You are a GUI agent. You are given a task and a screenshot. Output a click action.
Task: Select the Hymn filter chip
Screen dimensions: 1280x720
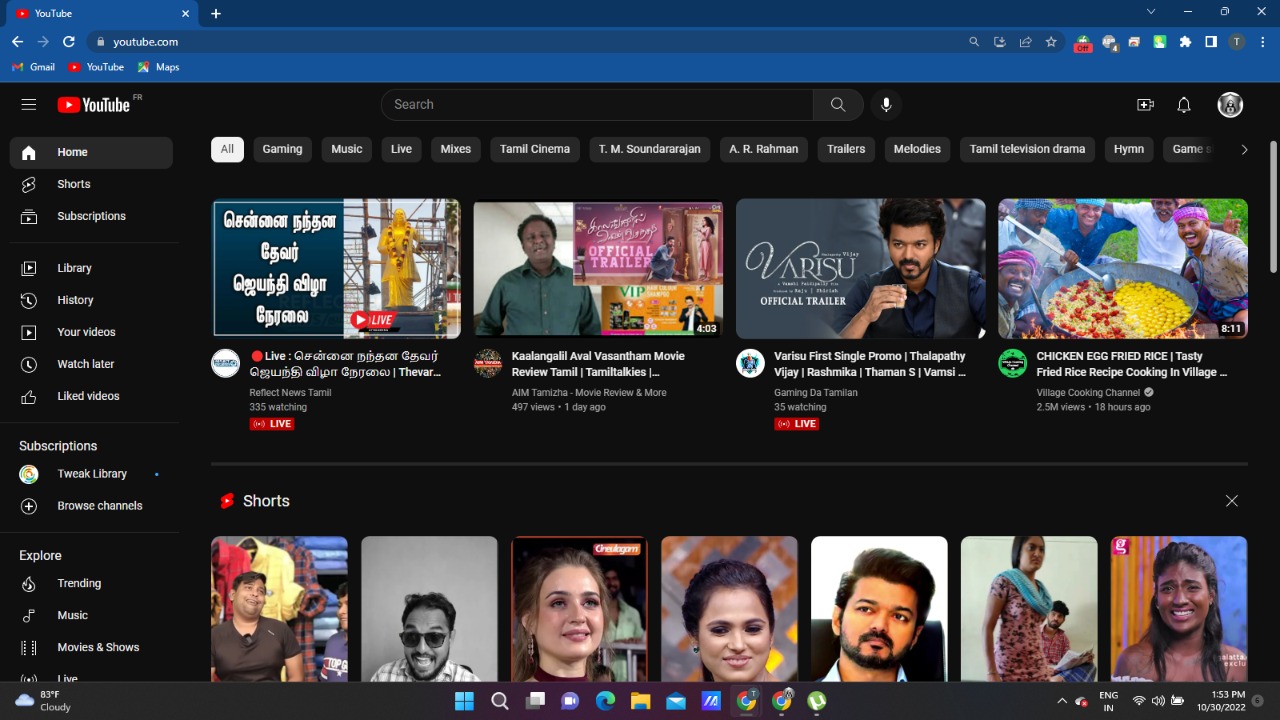1129,149
